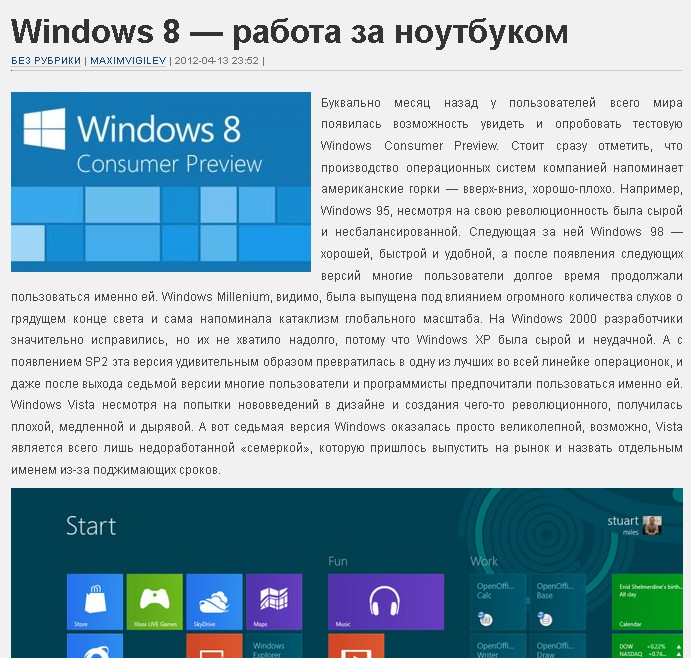Click the 'Windows Millenium' text in the article

(x=215, y=297)
